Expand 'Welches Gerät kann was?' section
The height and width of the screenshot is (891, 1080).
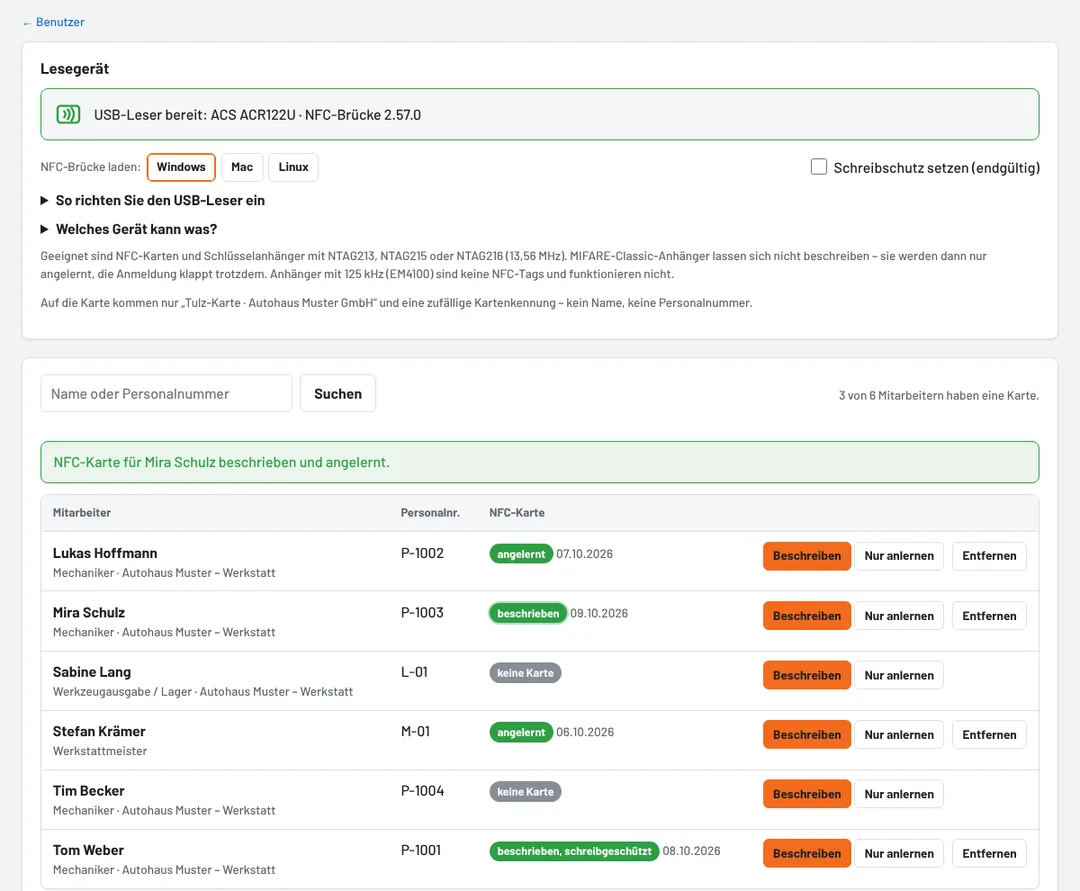point(129,229)
